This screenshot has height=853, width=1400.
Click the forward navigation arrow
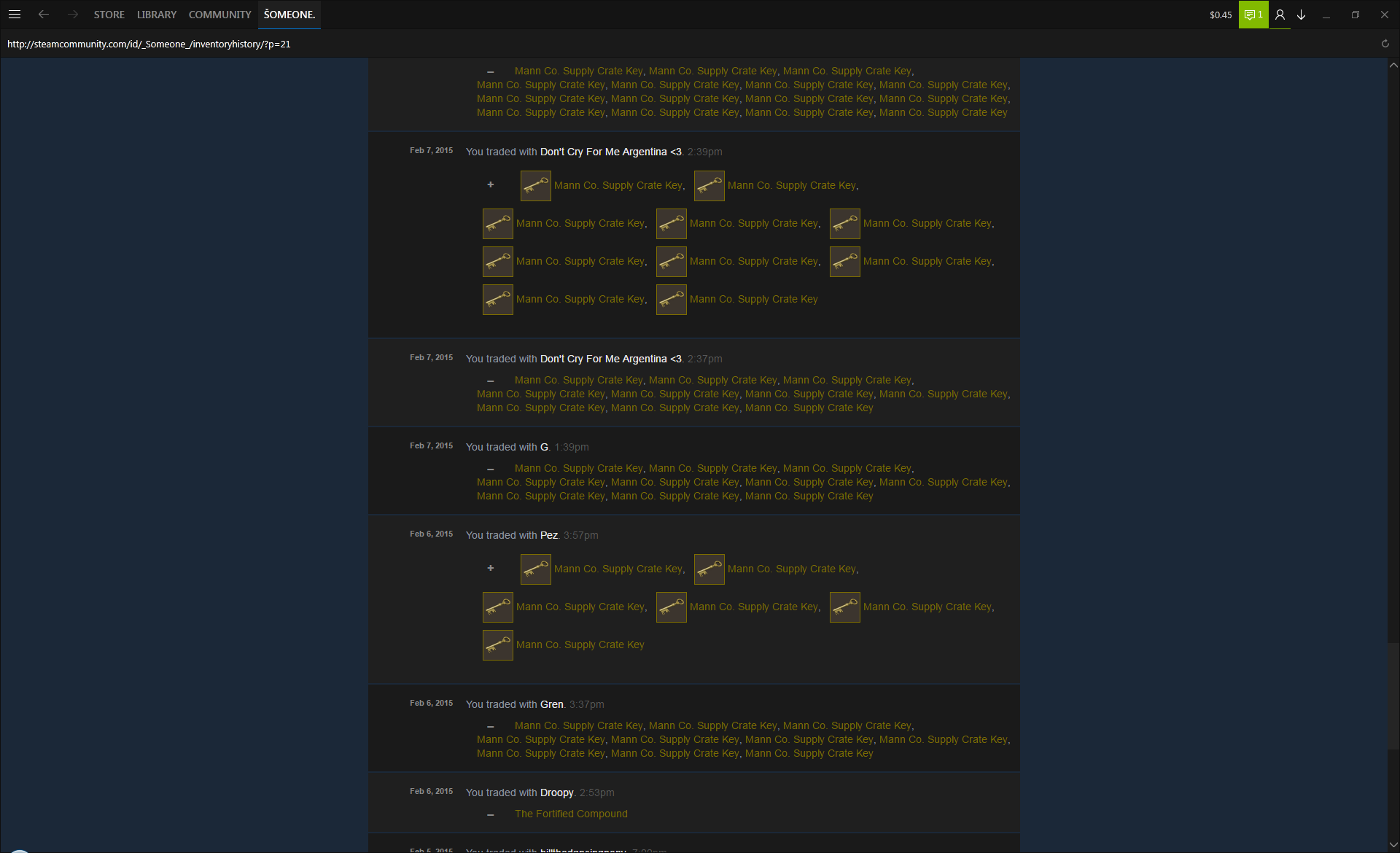coord(72,15)
